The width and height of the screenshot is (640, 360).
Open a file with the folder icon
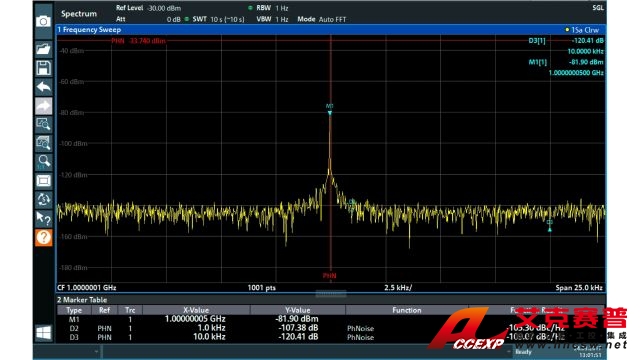point(43,49)
